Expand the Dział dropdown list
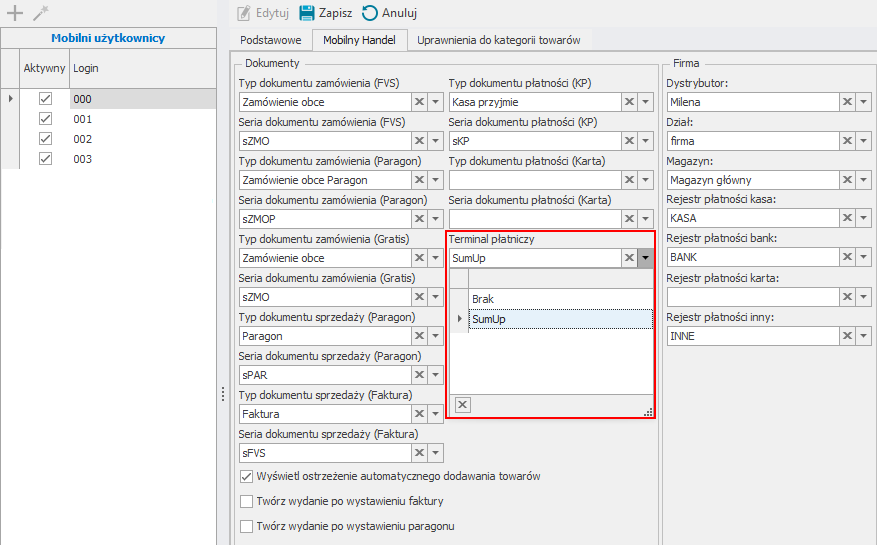 click(x=863, y=141)
